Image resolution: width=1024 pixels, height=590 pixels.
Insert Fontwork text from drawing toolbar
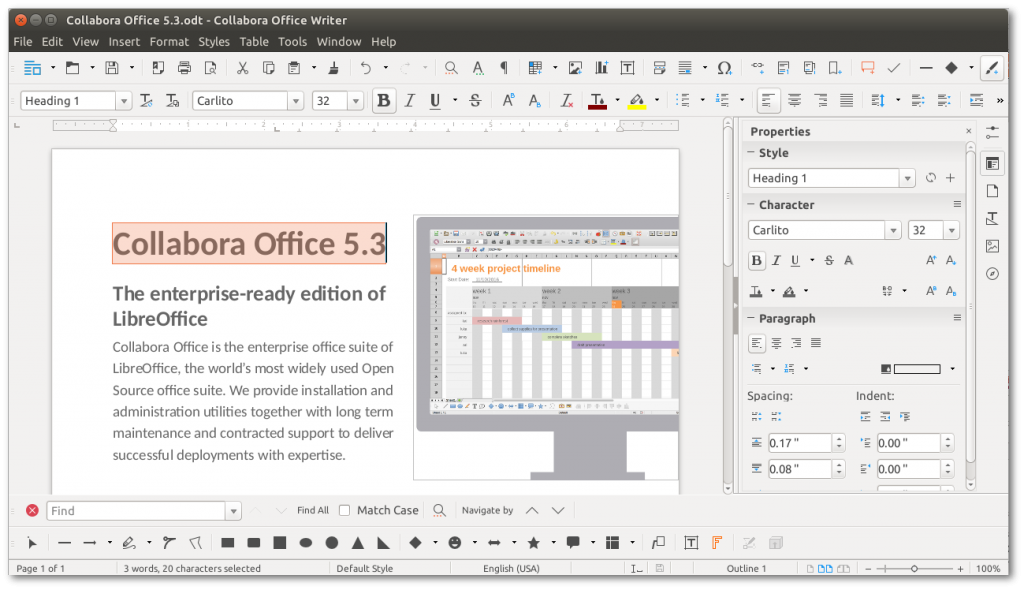click(x=717, y=543)
